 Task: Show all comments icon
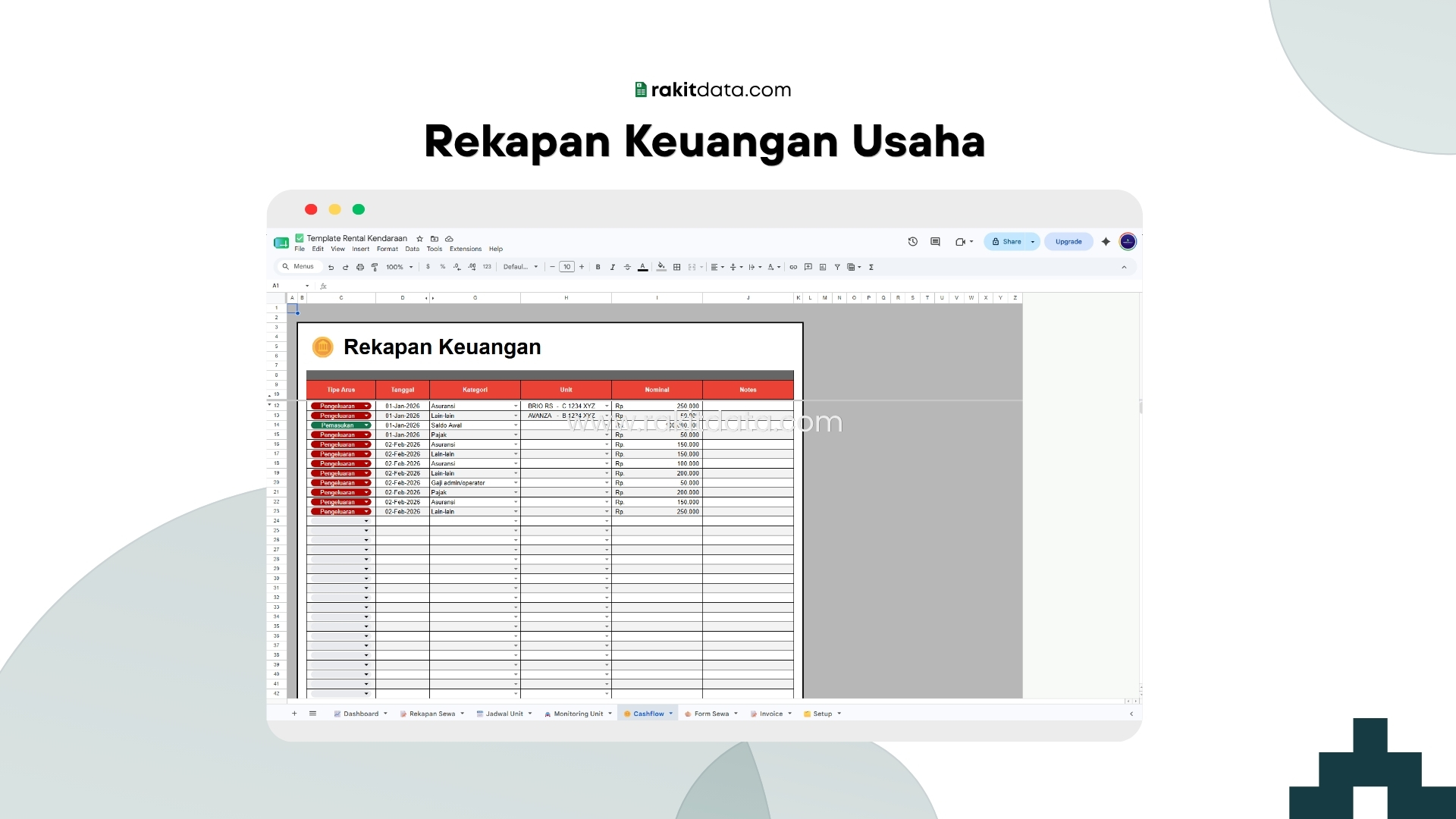pyautogui.click(x=935, y=242)
